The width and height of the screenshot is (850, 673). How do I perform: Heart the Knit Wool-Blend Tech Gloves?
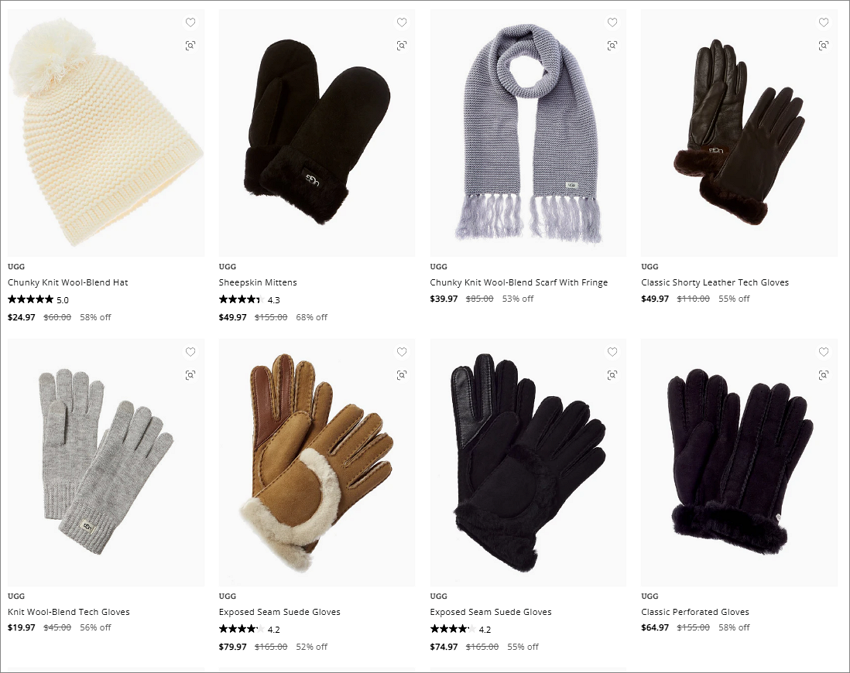coord(190,352)
